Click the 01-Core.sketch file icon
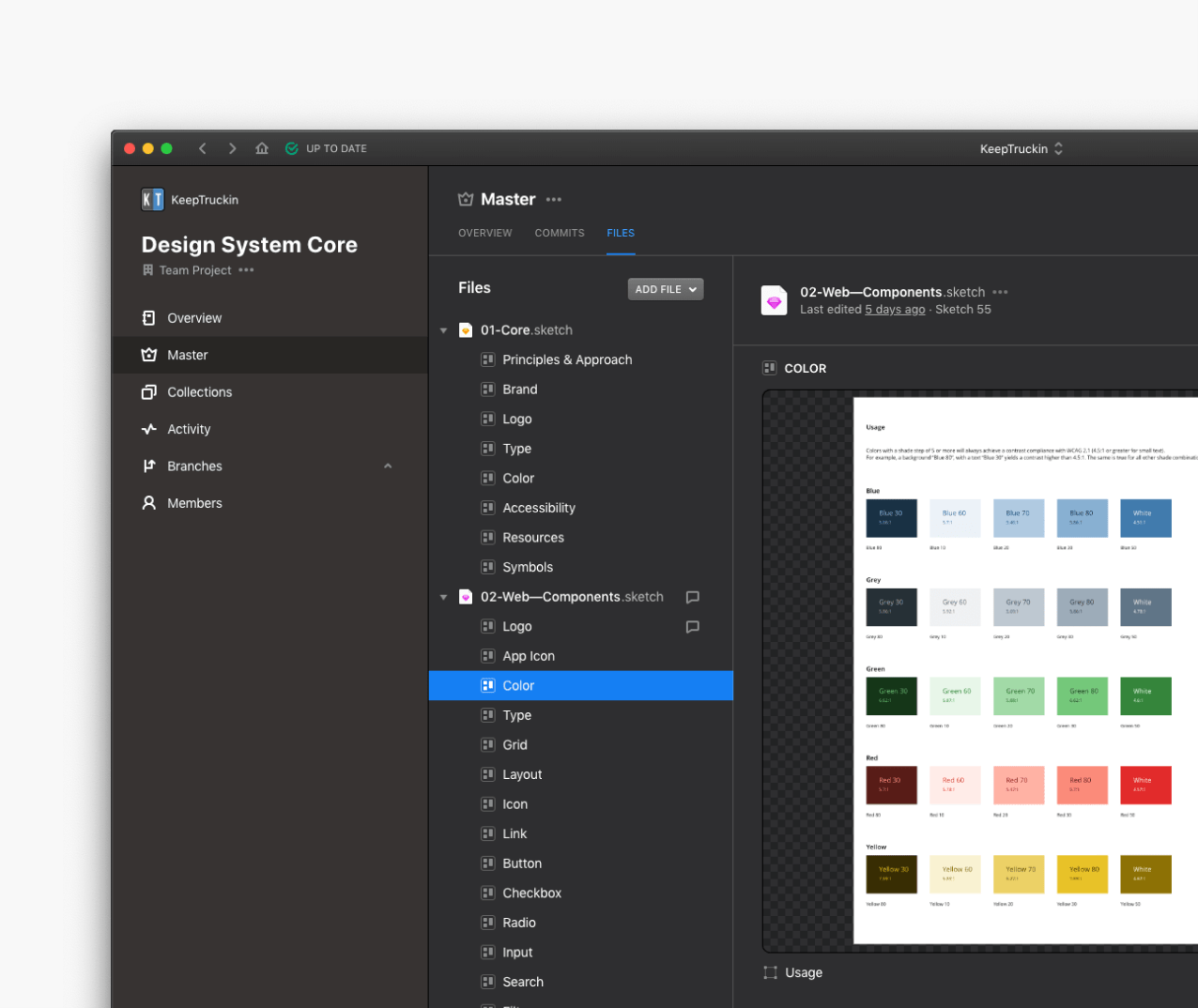 (466, 330)
